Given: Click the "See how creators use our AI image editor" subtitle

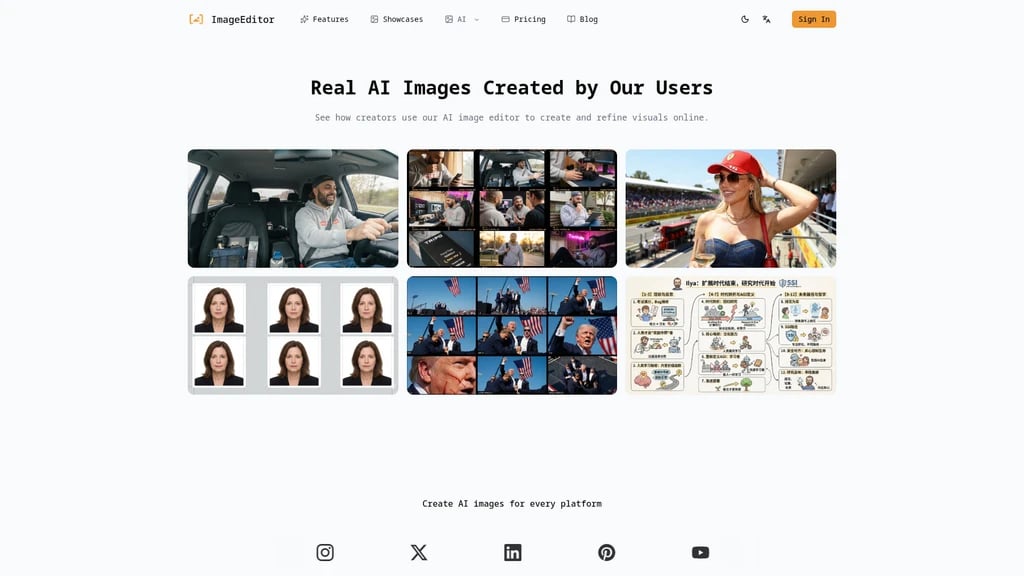Looking at the screenshot, I should pos(512,118).
